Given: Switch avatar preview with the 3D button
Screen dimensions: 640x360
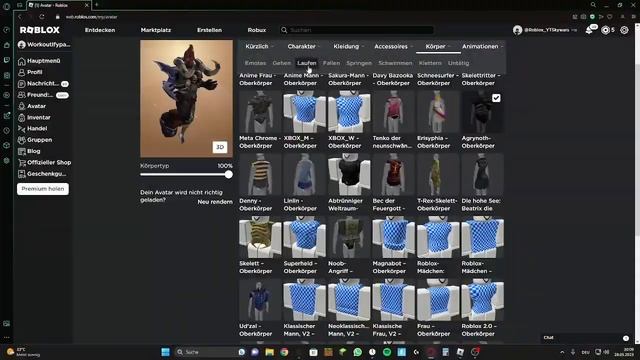Looking at the screenshot, I should pyautogui.click(x=220, y=147).
